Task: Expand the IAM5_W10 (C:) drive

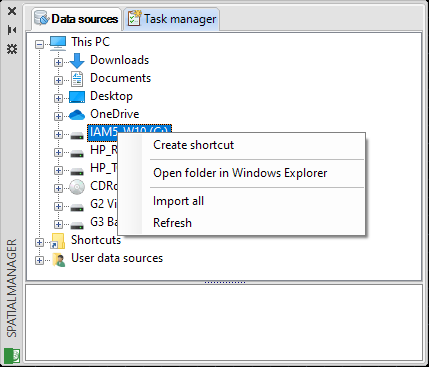Action: click(58, 134)
